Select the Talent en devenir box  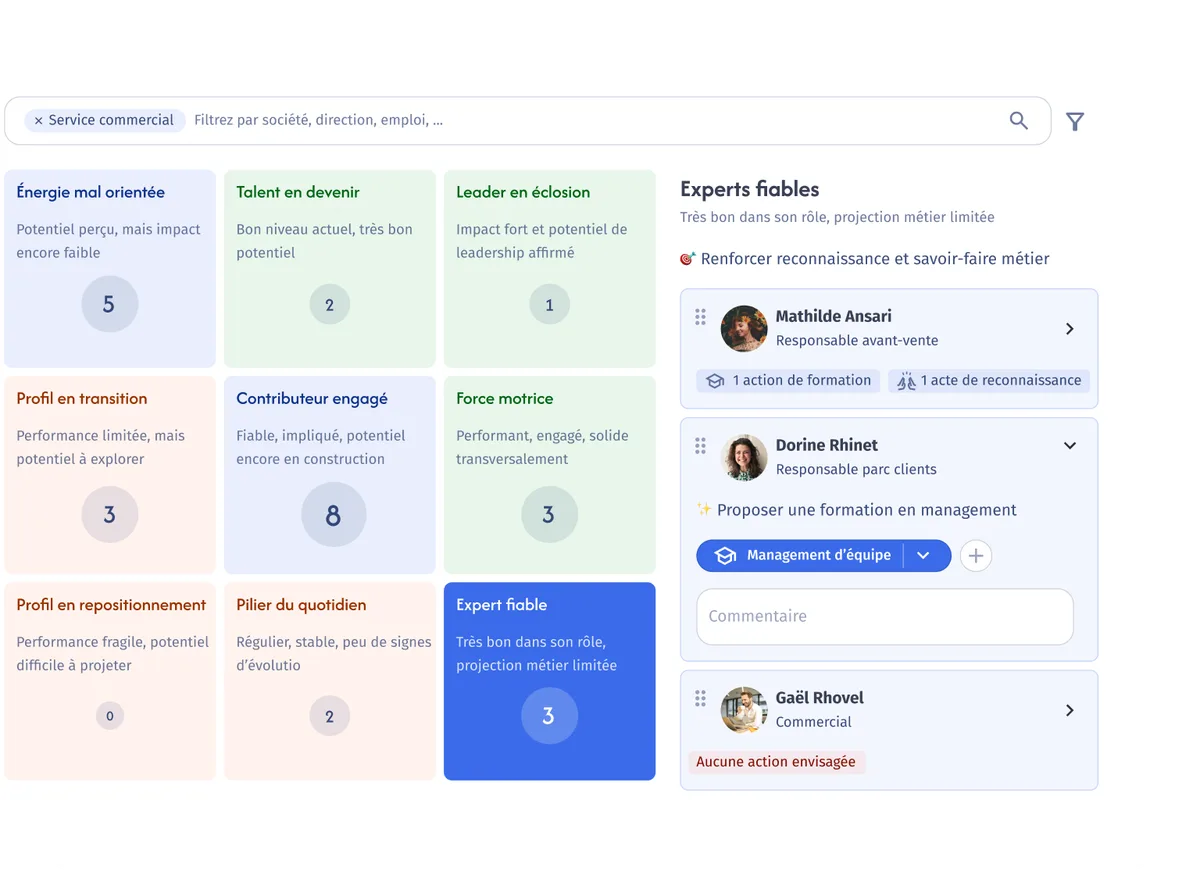[x=330, y=269]
